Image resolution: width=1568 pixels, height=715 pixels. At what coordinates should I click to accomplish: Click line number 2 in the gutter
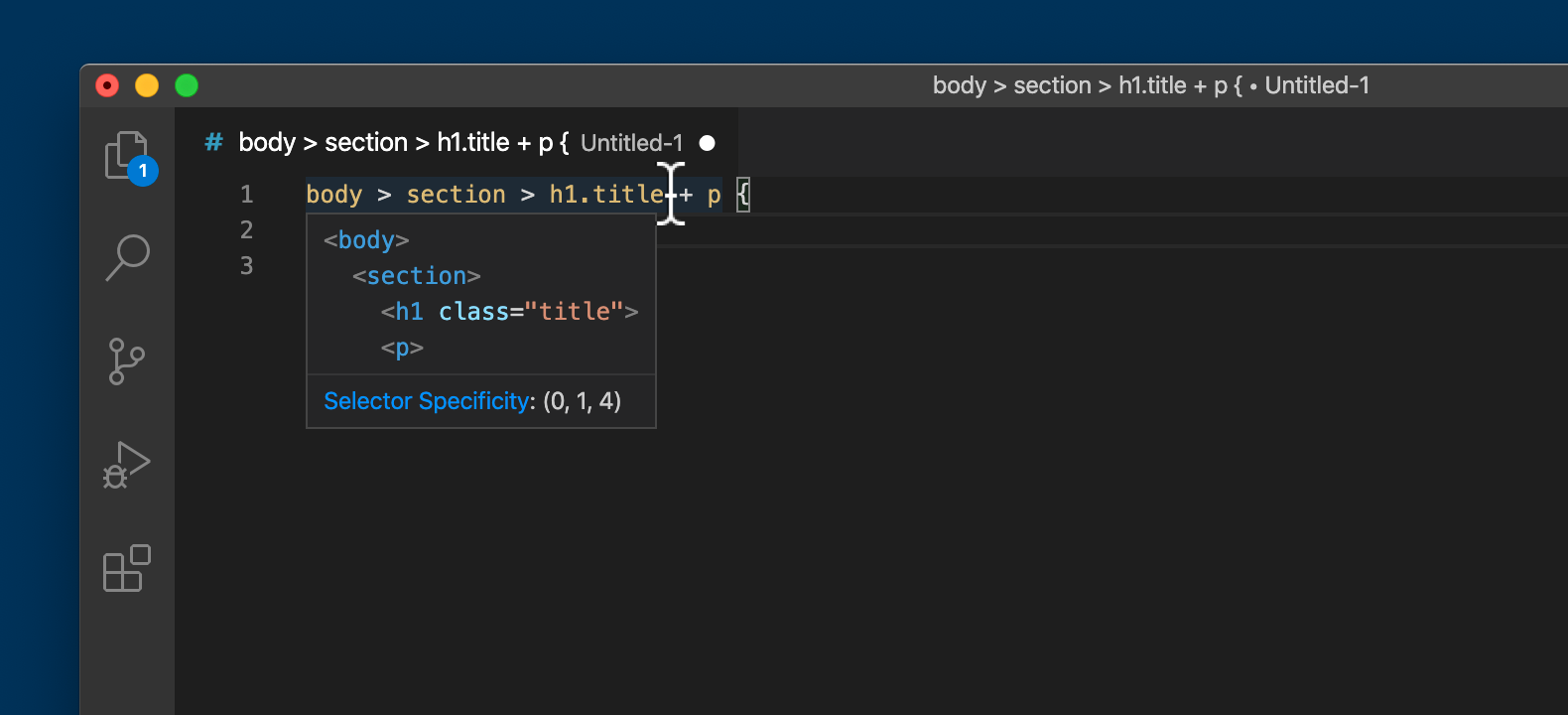(x=246, y=230)
